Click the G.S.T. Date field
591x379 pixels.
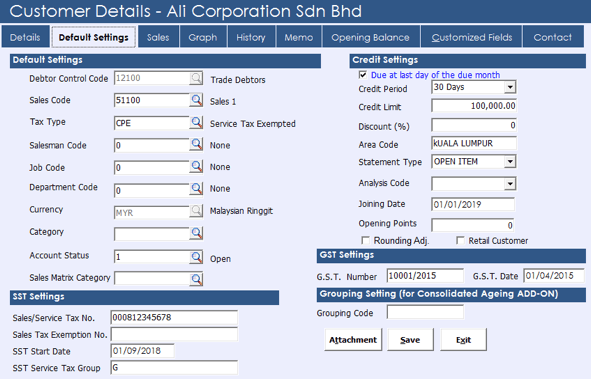point(554,275)
